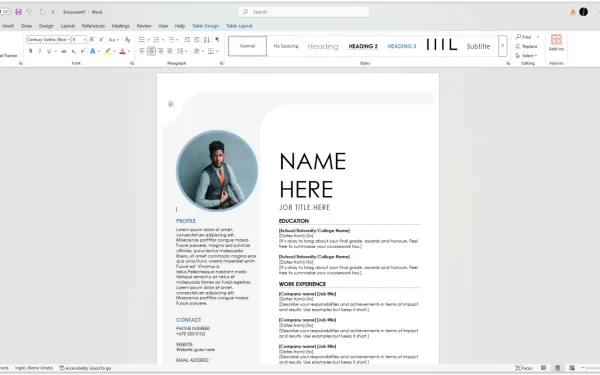600x375 pixels.
Task: Open the References tab
Action: click(93, 26)
